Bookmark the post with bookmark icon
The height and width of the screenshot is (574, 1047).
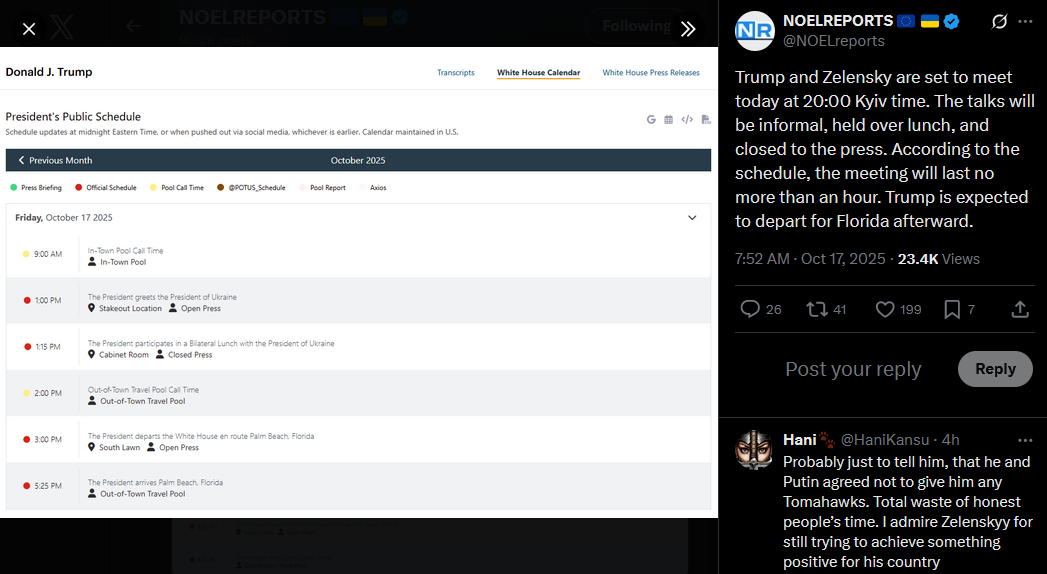coord(952,309)
